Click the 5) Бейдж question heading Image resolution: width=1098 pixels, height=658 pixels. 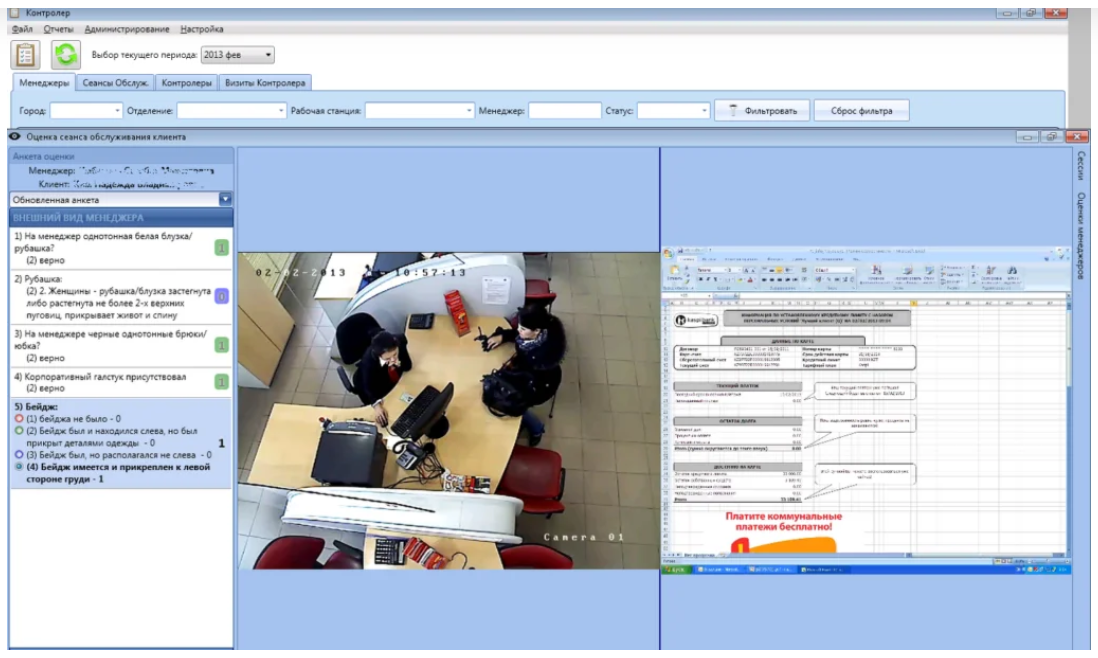[36, 406]
